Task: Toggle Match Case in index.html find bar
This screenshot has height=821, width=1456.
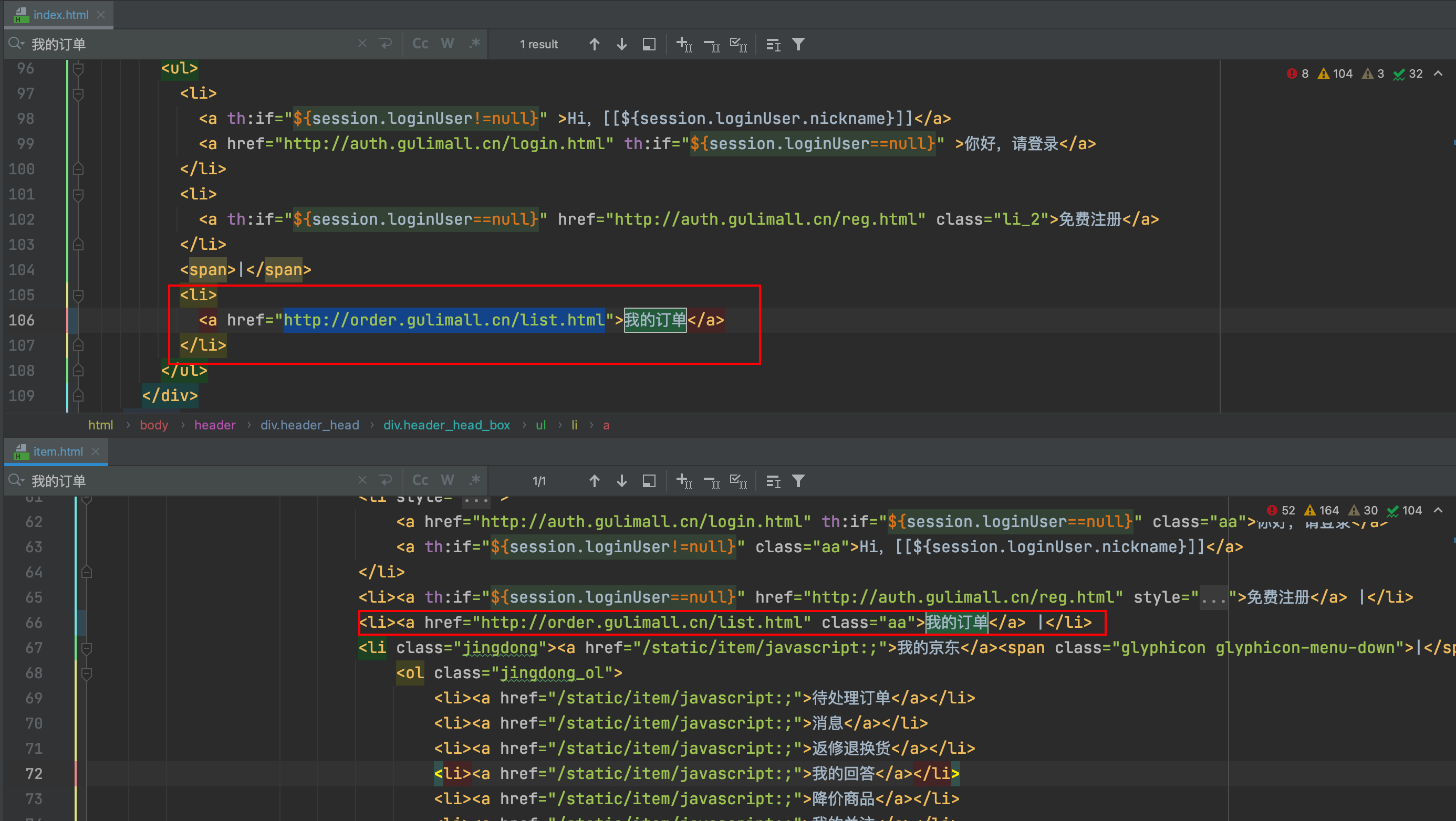Action: coord(420,44)
